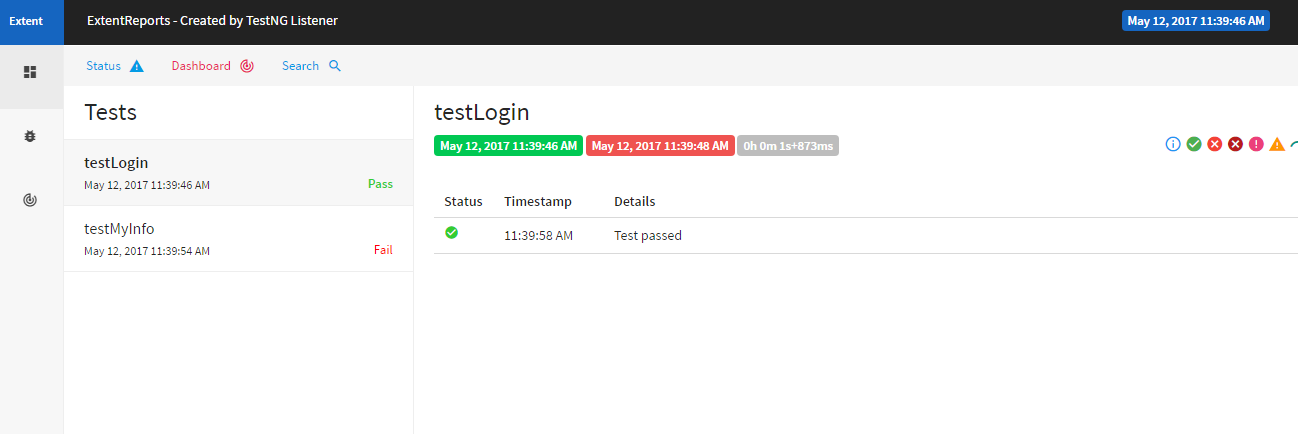
Task: Click the Search magnifier icon
Action: tap(335, 66)
